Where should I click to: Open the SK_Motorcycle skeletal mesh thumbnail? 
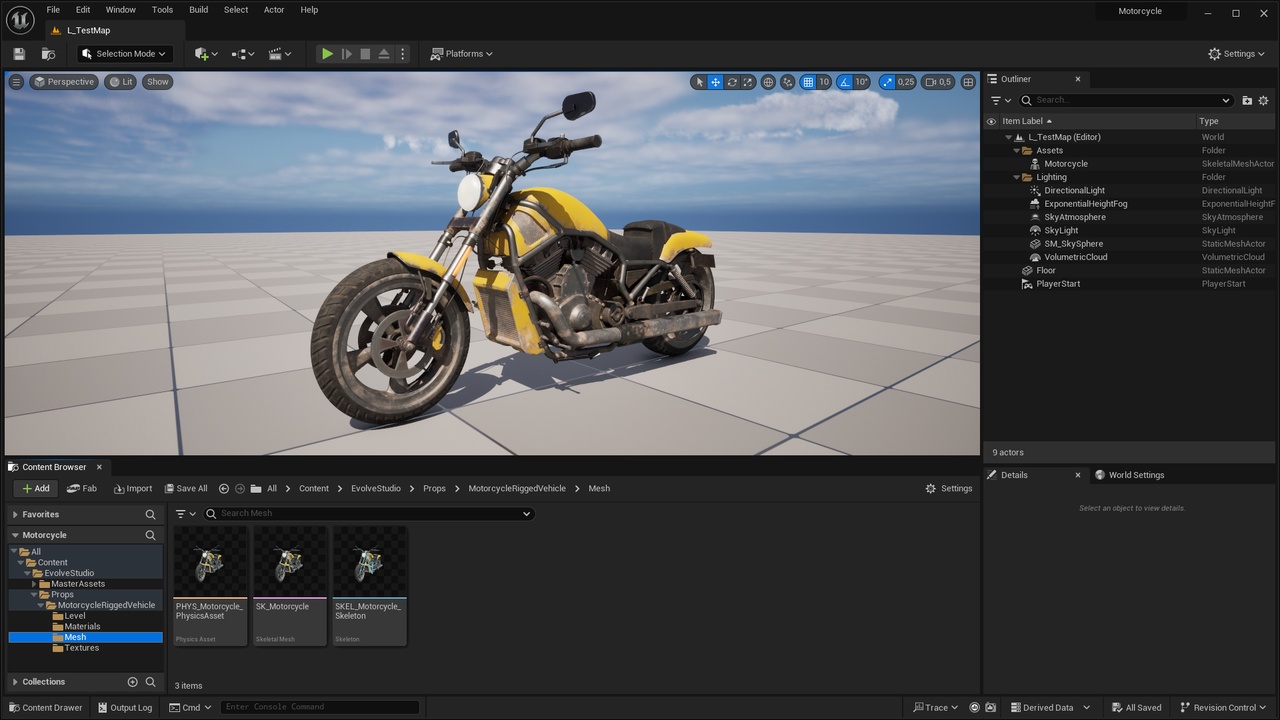click(x=290, y=585)
